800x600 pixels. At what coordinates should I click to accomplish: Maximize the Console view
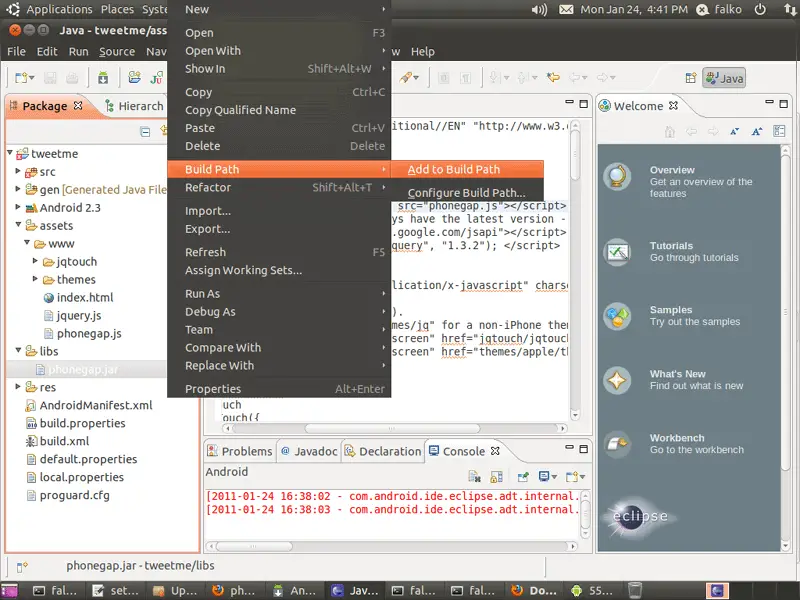point(584,449)
